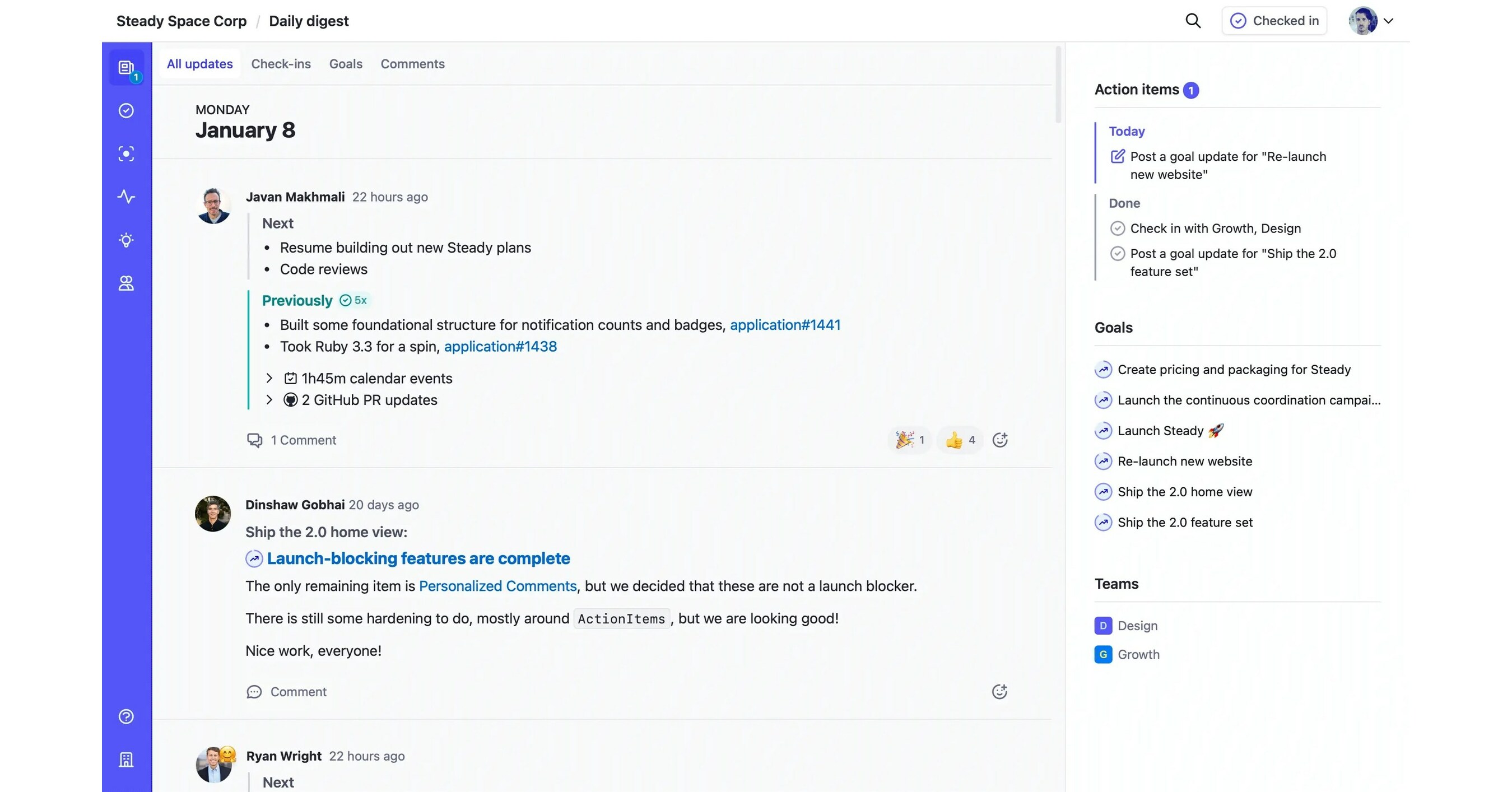
Task: Toggle the Checked in status button
Action: 1274,21
